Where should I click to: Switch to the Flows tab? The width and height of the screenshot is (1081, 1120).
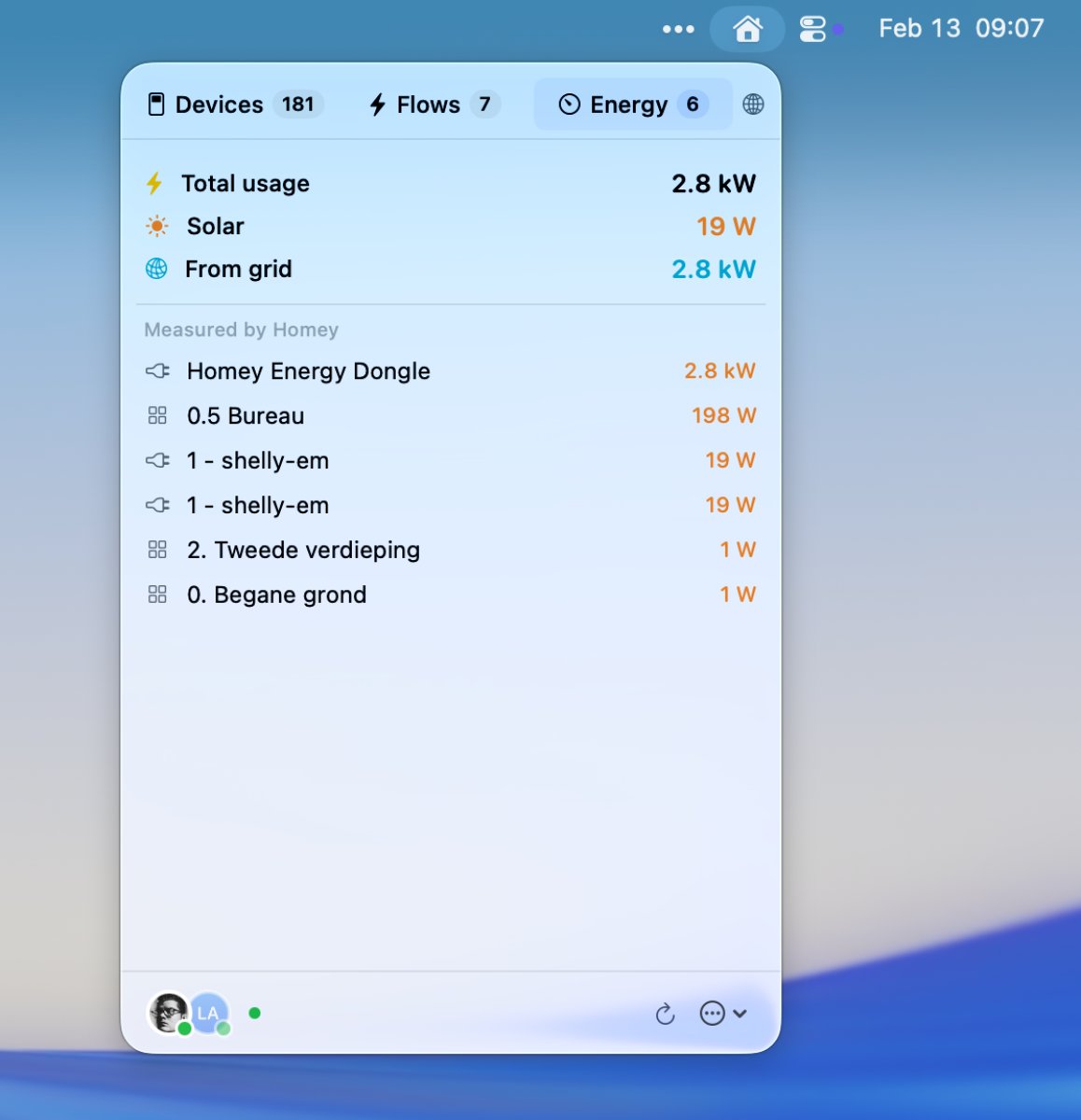coord(433,105)
